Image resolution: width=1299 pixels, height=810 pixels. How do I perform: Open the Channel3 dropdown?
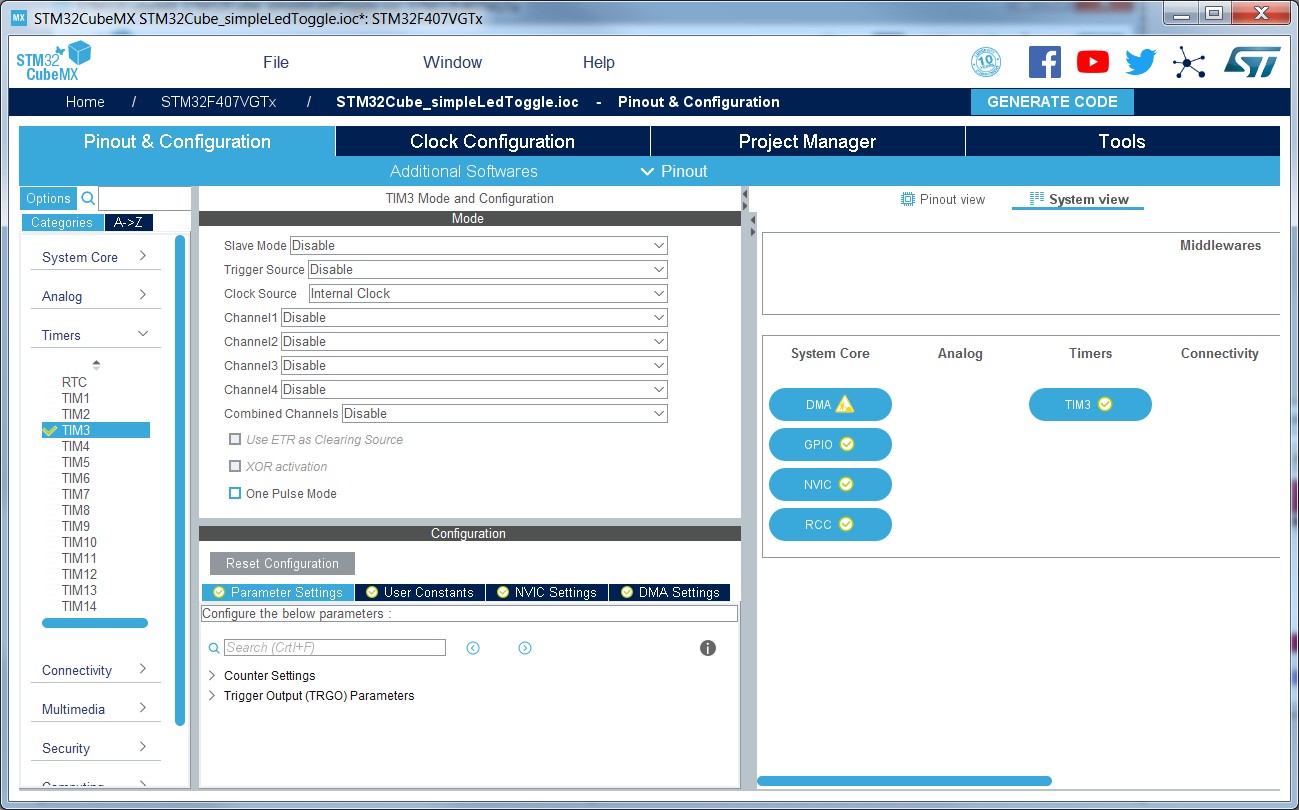(x=474, y=365)
